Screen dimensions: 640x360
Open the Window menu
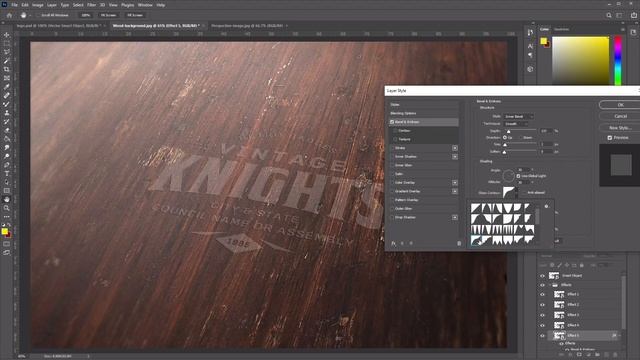pyautogui.click(x=145, y=5)
